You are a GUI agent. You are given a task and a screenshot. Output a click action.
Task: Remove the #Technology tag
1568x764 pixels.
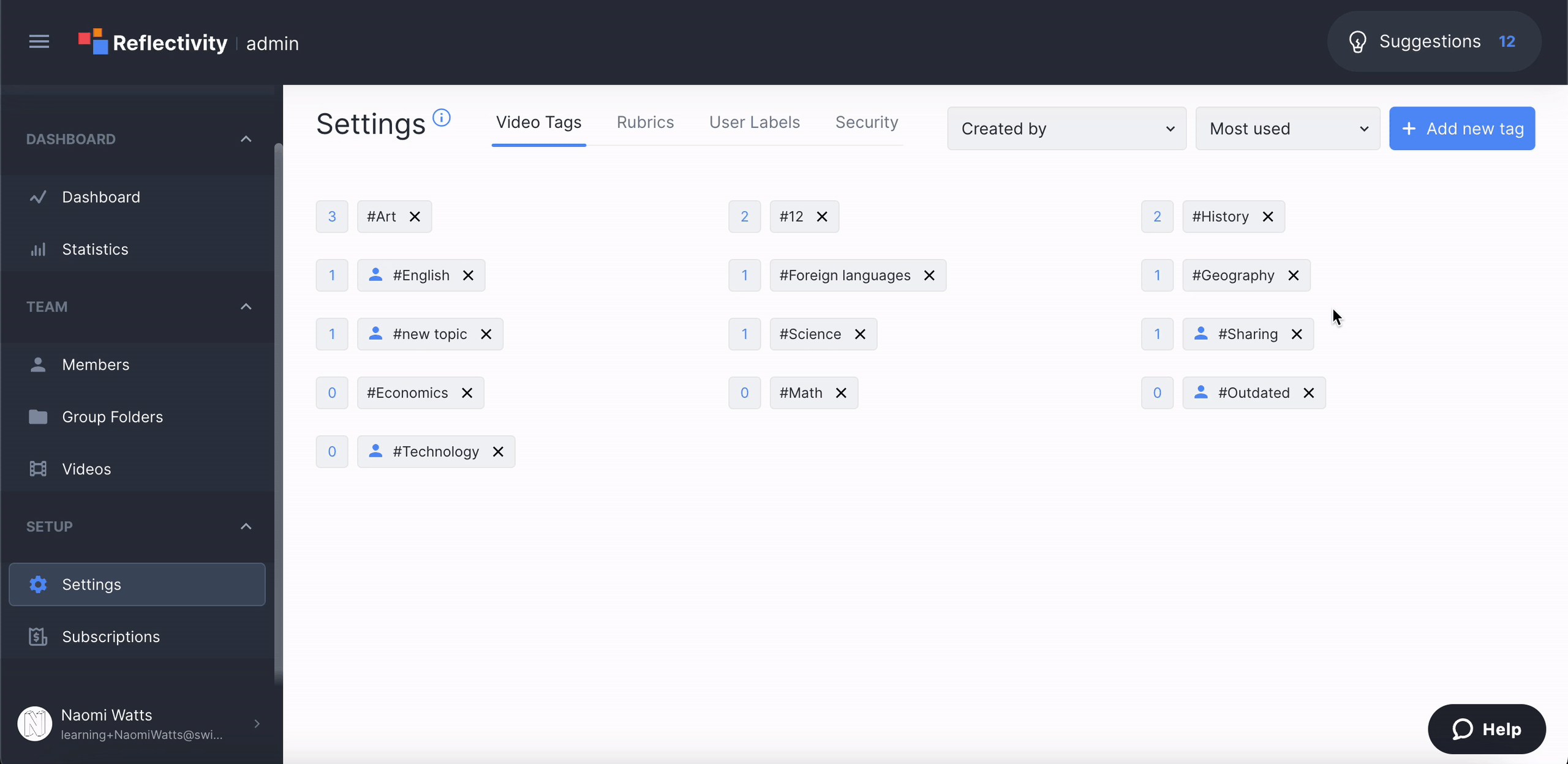tap(498, 451)
